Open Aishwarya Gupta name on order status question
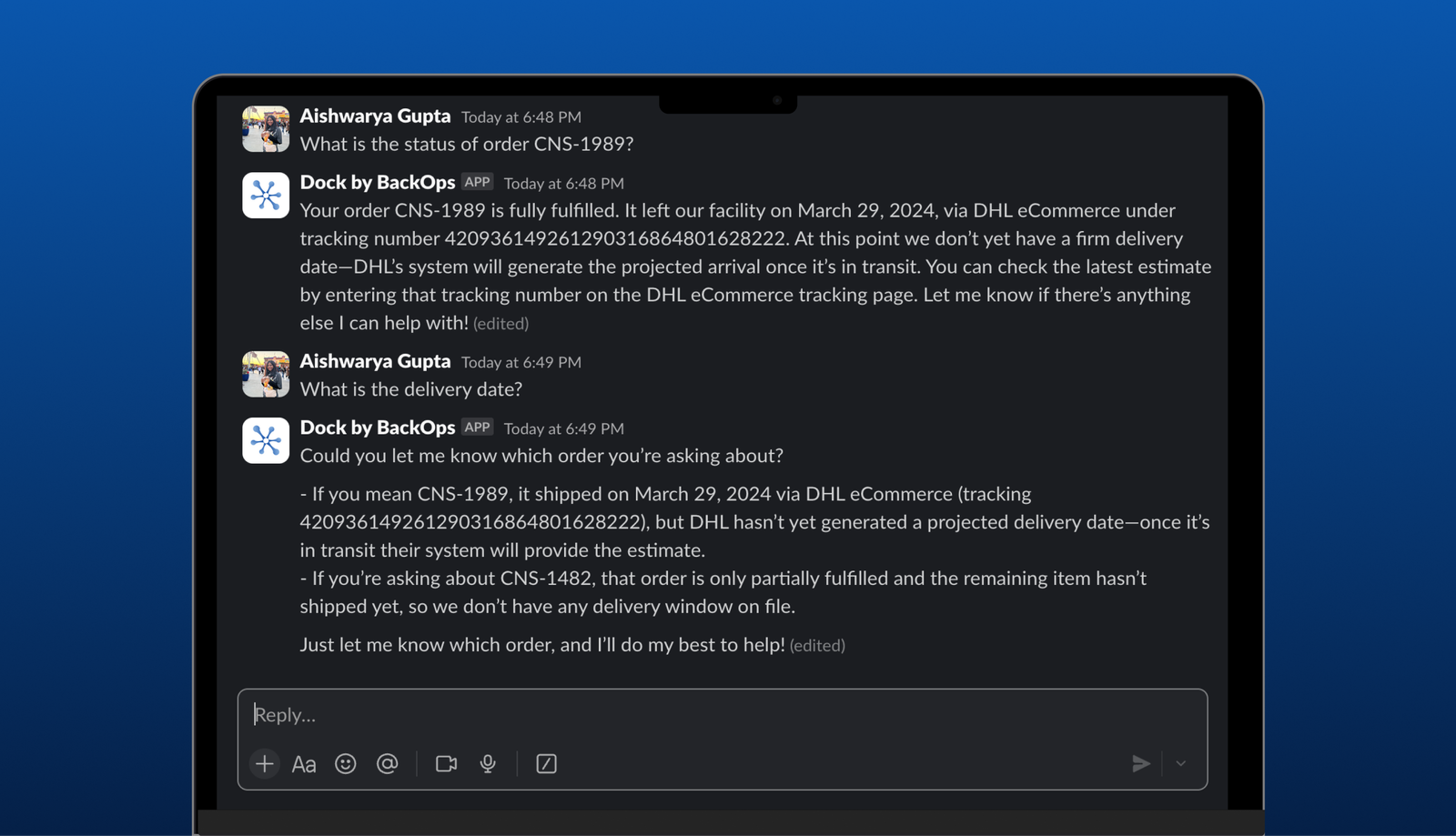The height and width of the screenshot is (836, 1456). click(375, 116)
